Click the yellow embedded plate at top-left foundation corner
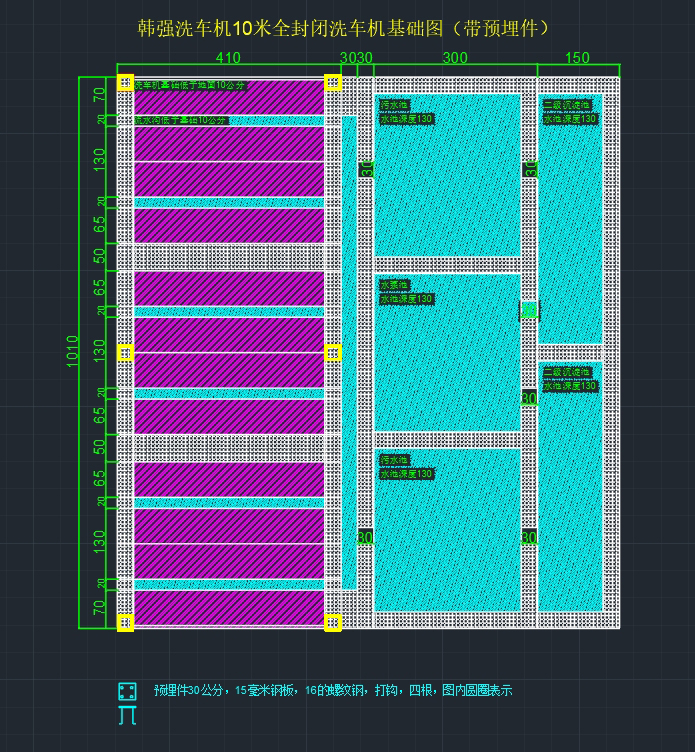Image resolution: width=695 pixels, height=752 pixels. [126, 82]
